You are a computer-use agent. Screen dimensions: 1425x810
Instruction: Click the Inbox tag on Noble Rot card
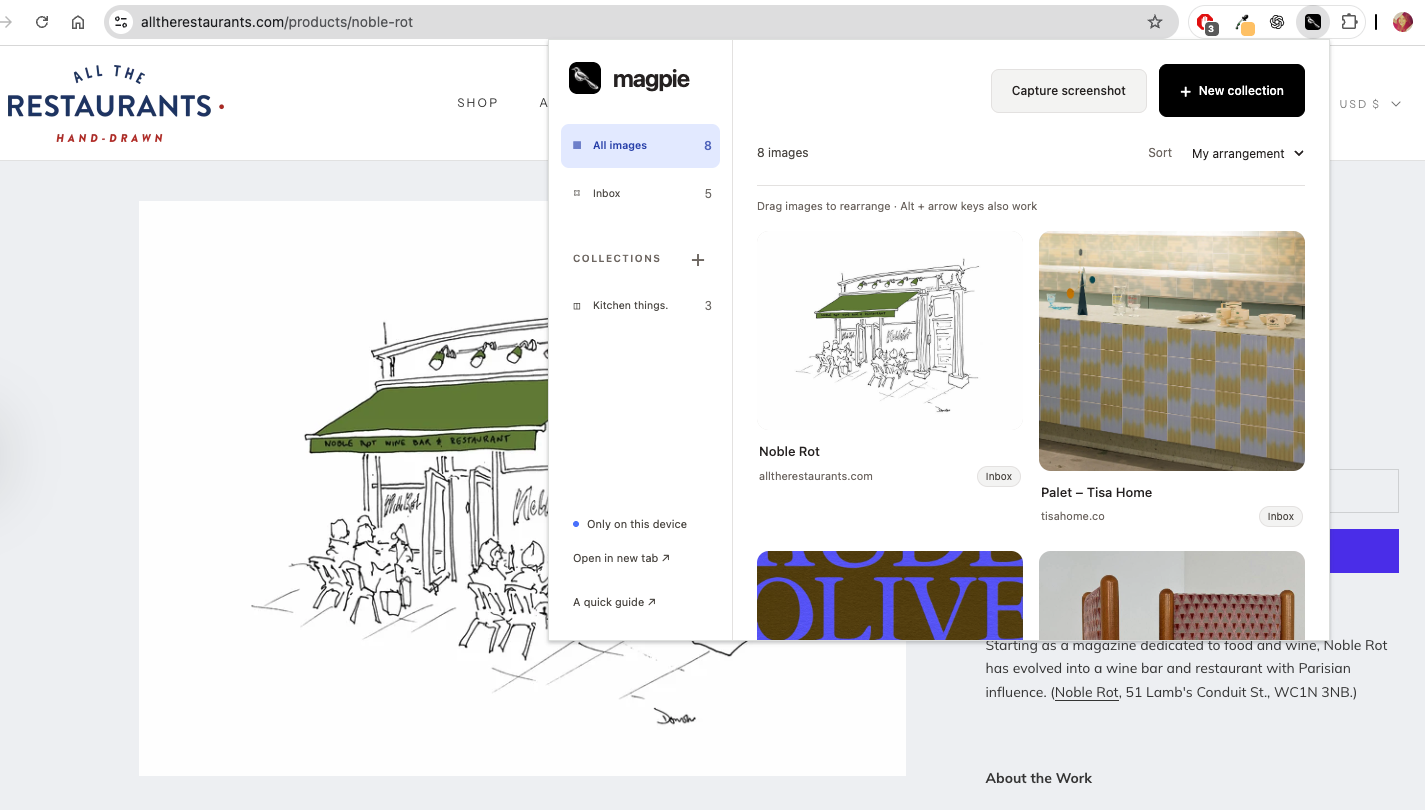(999, 477)
